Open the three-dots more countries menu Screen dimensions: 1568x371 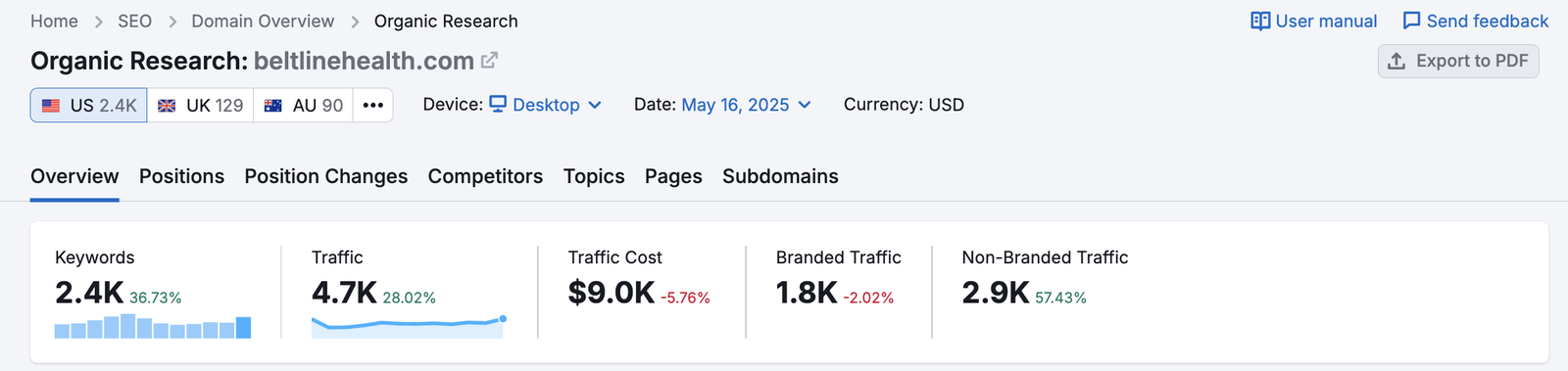point(372,105)
